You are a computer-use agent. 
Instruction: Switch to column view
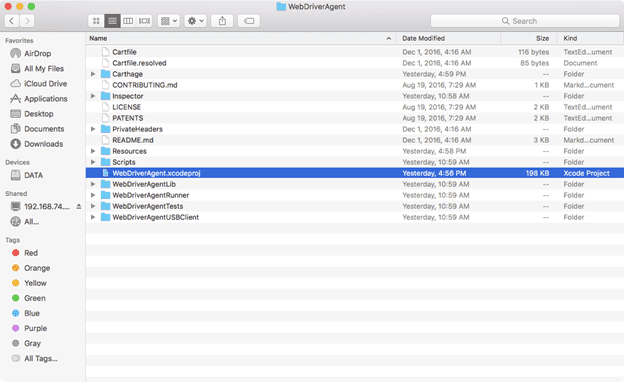tap(128, 21)
